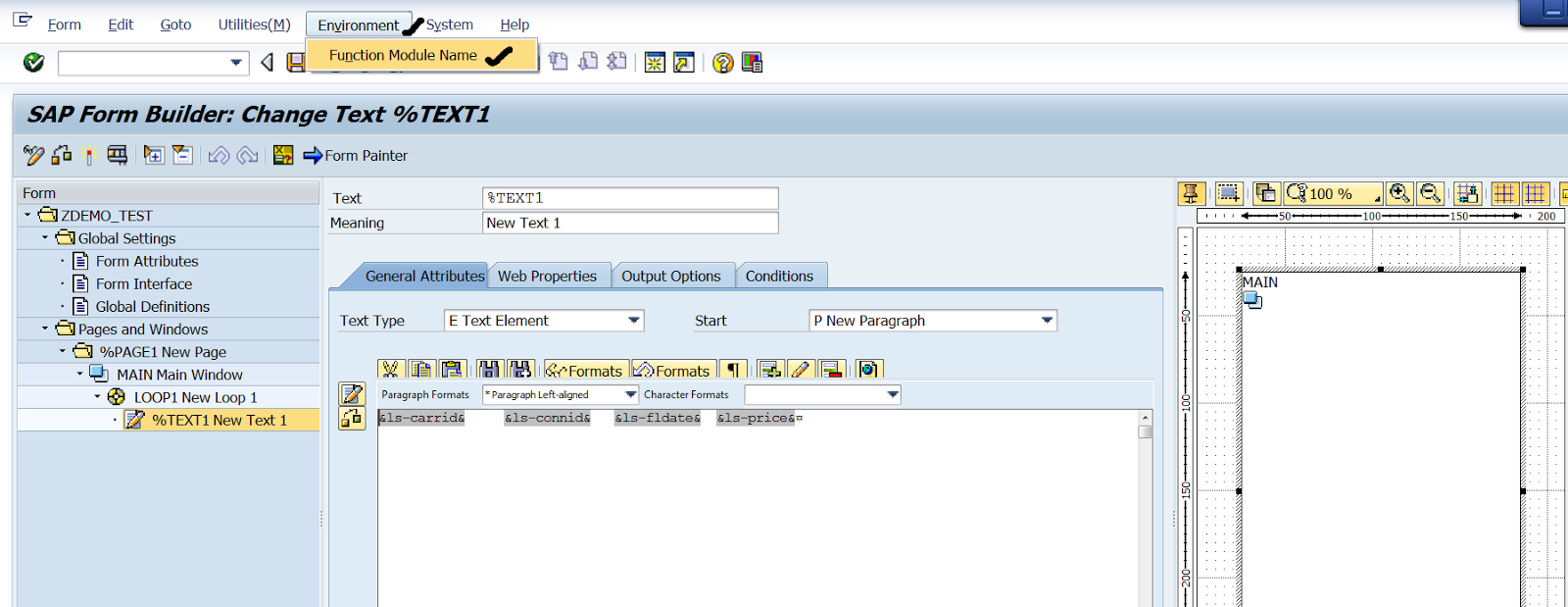Open the Help menu
Viewport: 1568px width, 607px height.
tap(514, 25)
